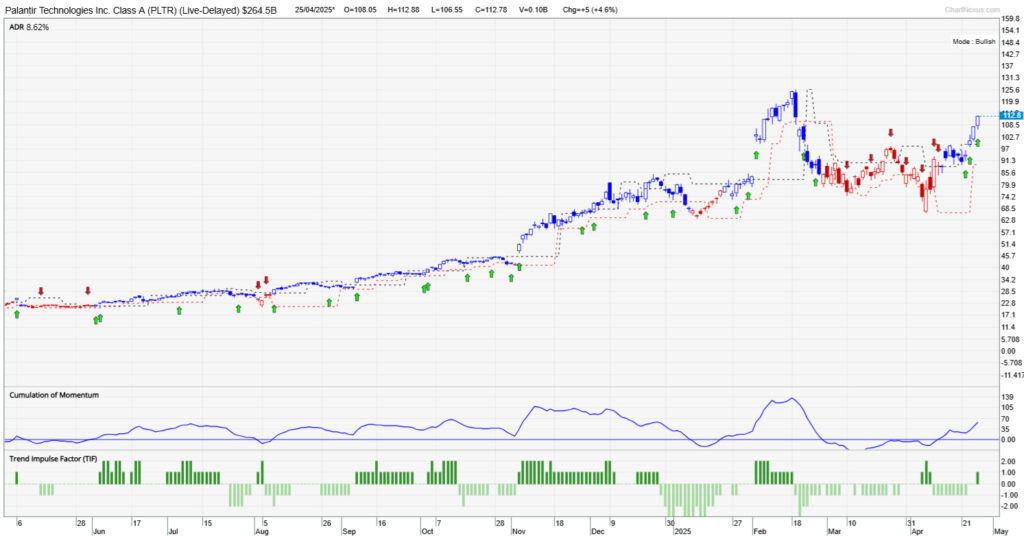Click the 57.1 price axis label
The image size is (1024, 536).
click(1009, 232)
